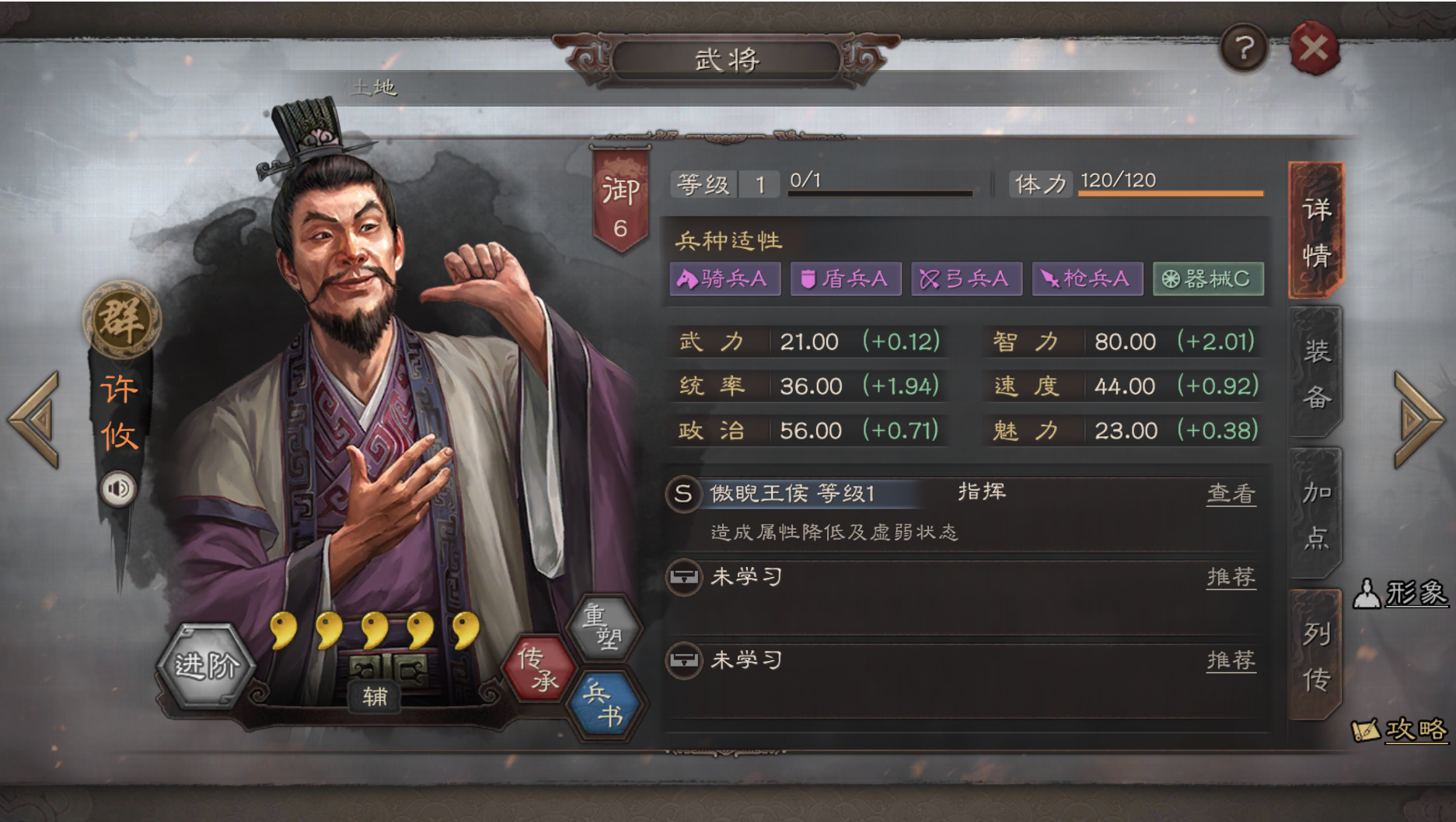The height and width of the screenshot is (822, 1456).
Task: Go to previous general with left arrow
Action: click(x=34, y=419)
